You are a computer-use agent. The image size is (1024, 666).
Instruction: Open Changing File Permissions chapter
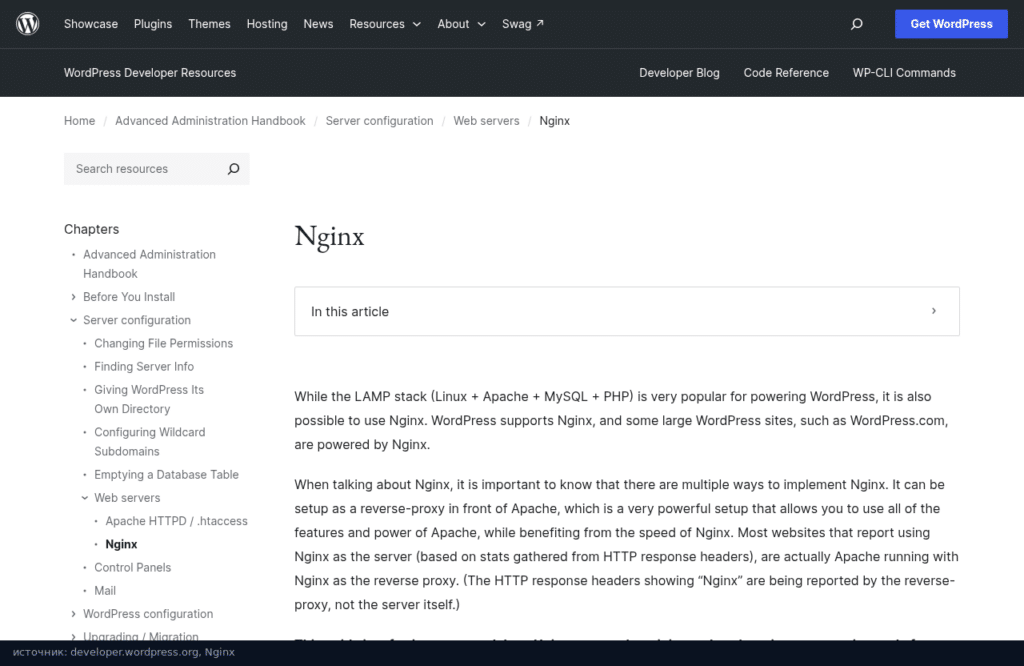pyautogui.click(x=163, y=343)
